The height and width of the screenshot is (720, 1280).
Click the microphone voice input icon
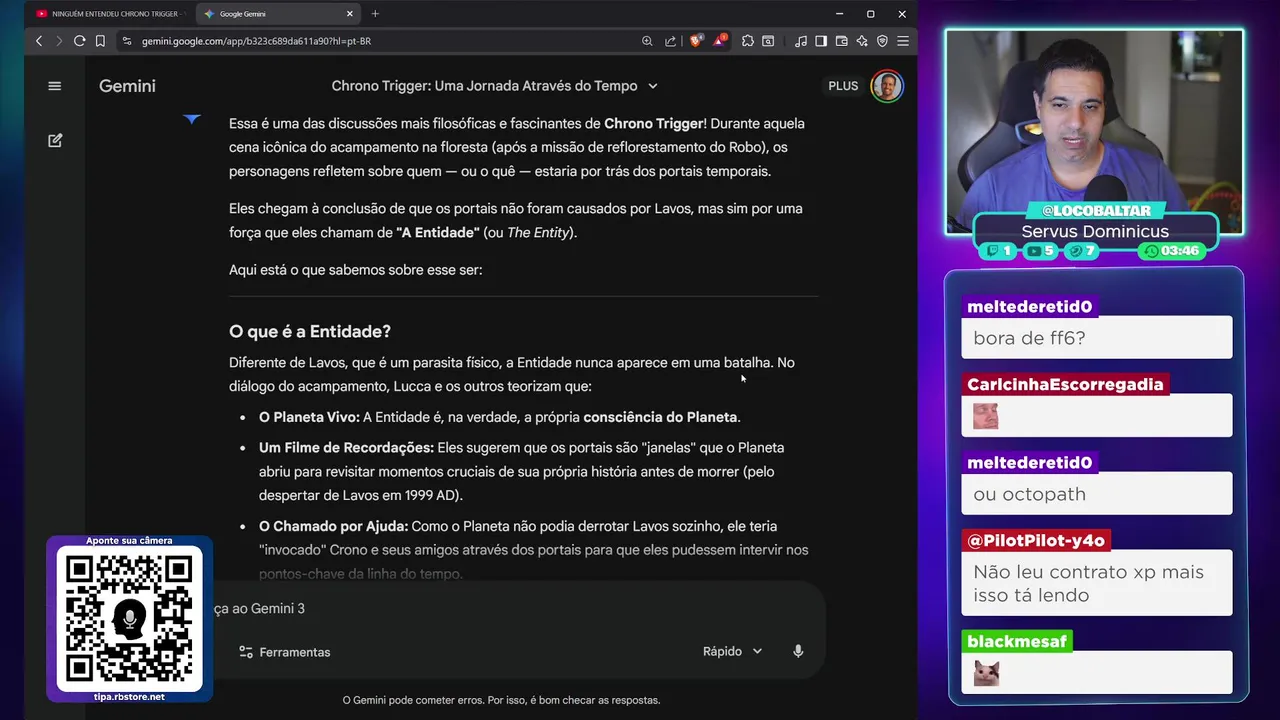point(798,651)
